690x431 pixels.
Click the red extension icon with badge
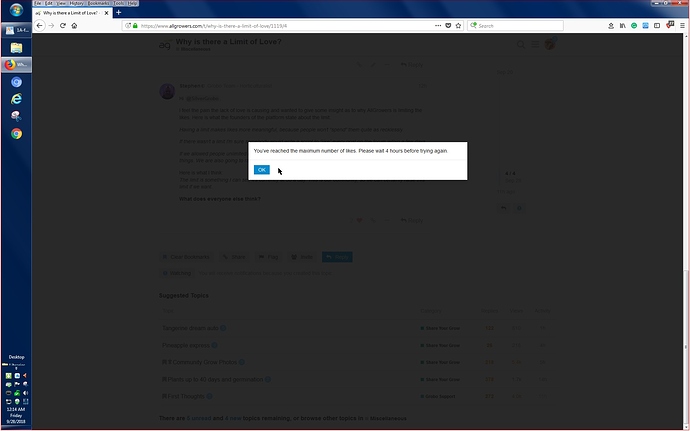click(670, 25)
